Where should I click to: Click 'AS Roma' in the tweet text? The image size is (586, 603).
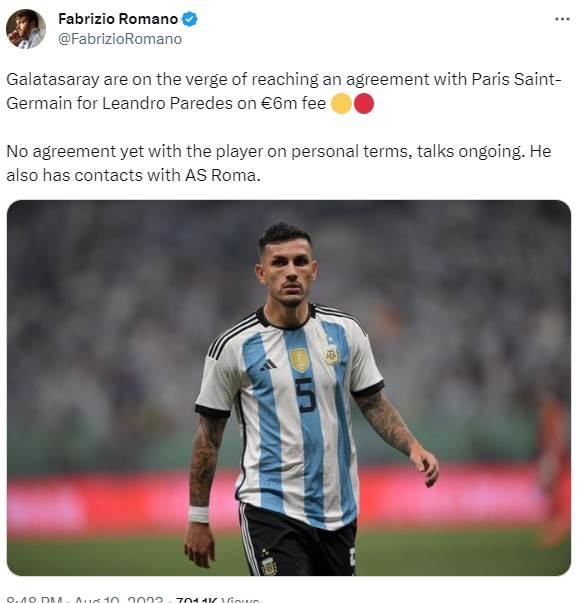[x=223, y=175]
